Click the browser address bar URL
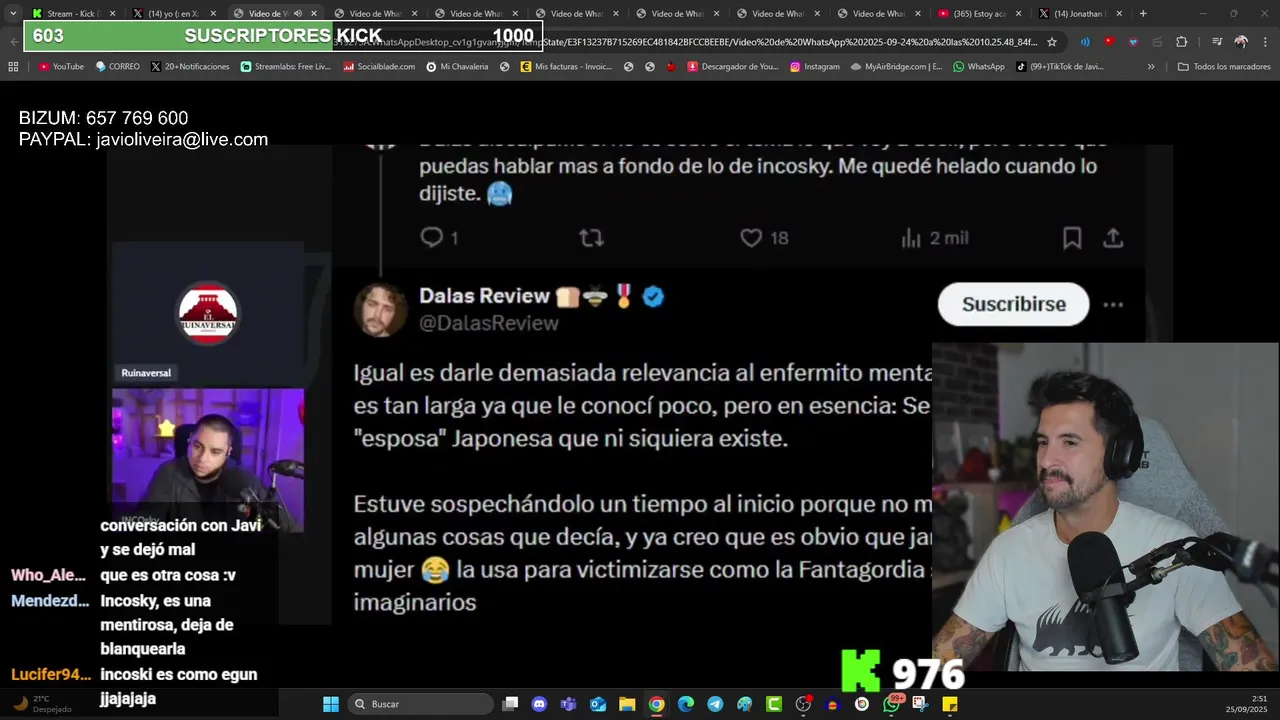 [686, 42]
